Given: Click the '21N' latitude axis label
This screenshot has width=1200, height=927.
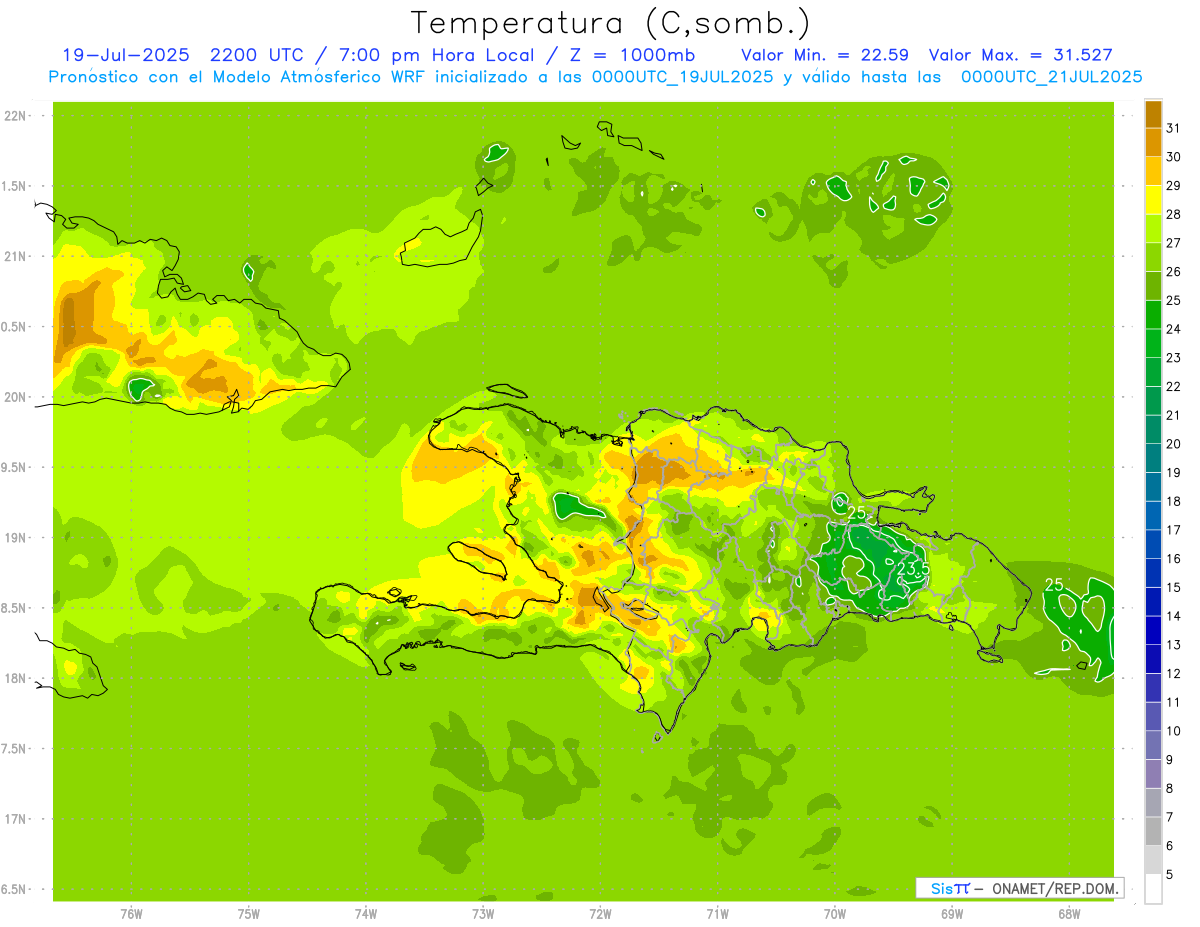Looking at the screenshot, I should pos(15,257).
